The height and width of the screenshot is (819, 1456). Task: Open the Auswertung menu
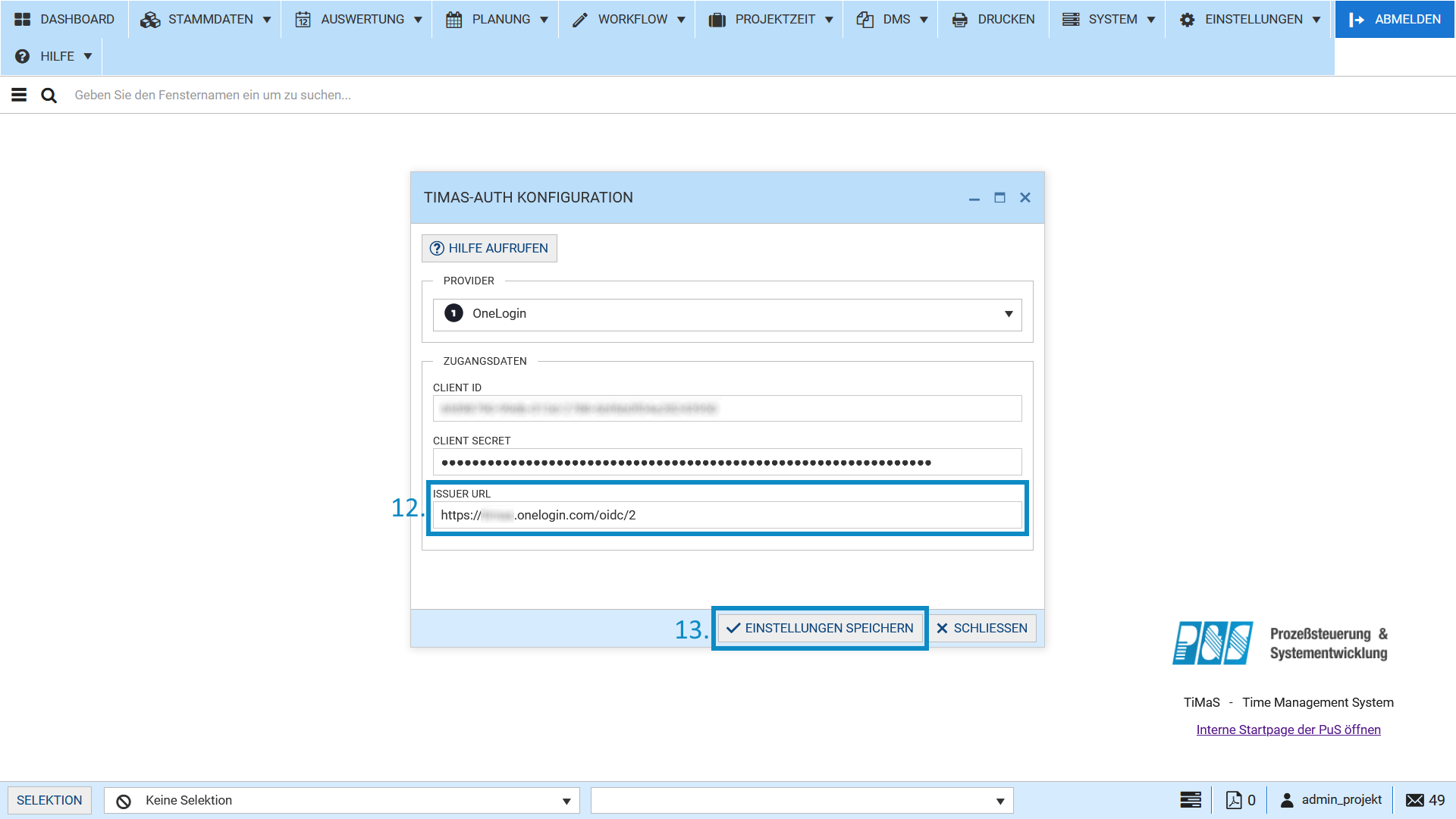[x=358, y=19]
